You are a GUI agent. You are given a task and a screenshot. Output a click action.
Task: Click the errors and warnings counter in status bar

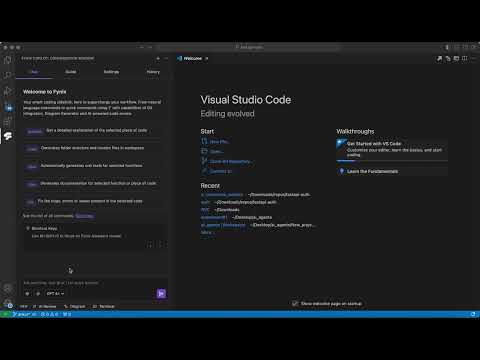coord(49,314)
